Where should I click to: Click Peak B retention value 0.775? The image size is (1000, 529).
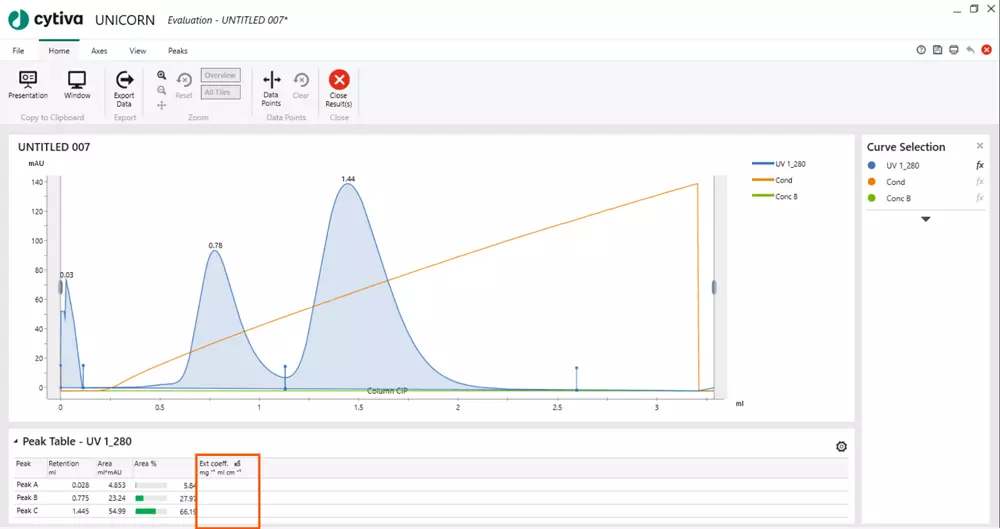click(x=80, y=498)
